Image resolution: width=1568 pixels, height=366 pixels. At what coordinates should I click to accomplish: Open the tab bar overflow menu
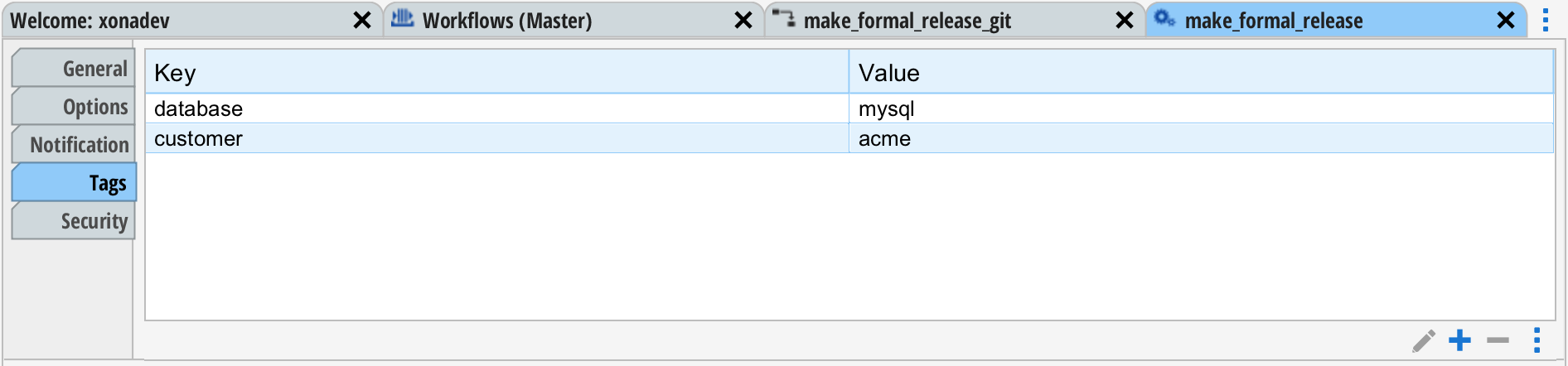click(1546, 21)
